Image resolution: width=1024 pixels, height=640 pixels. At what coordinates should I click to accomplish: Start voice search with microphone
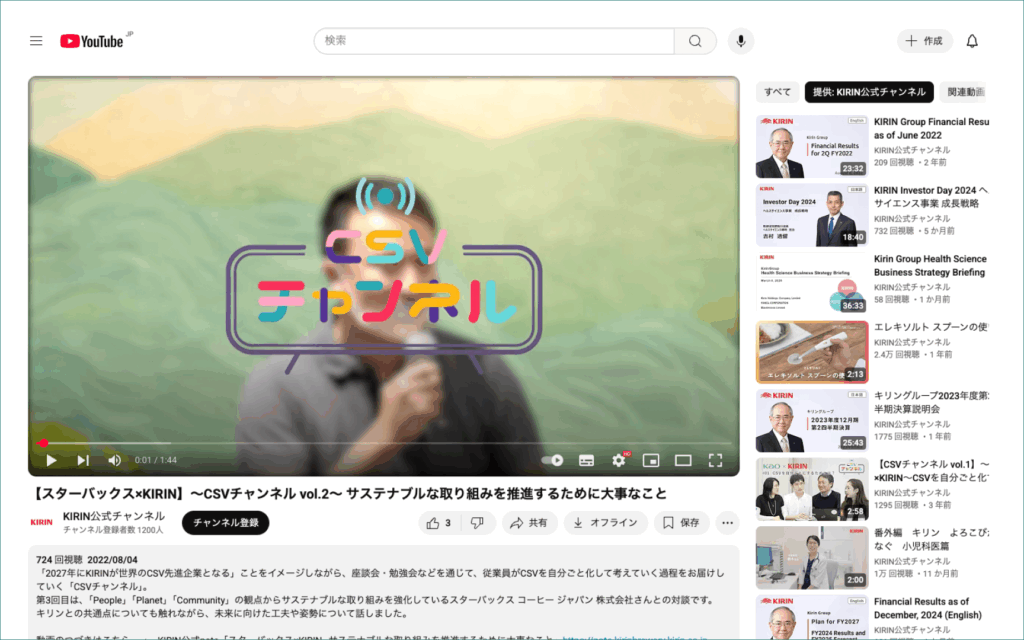point(741,41)
